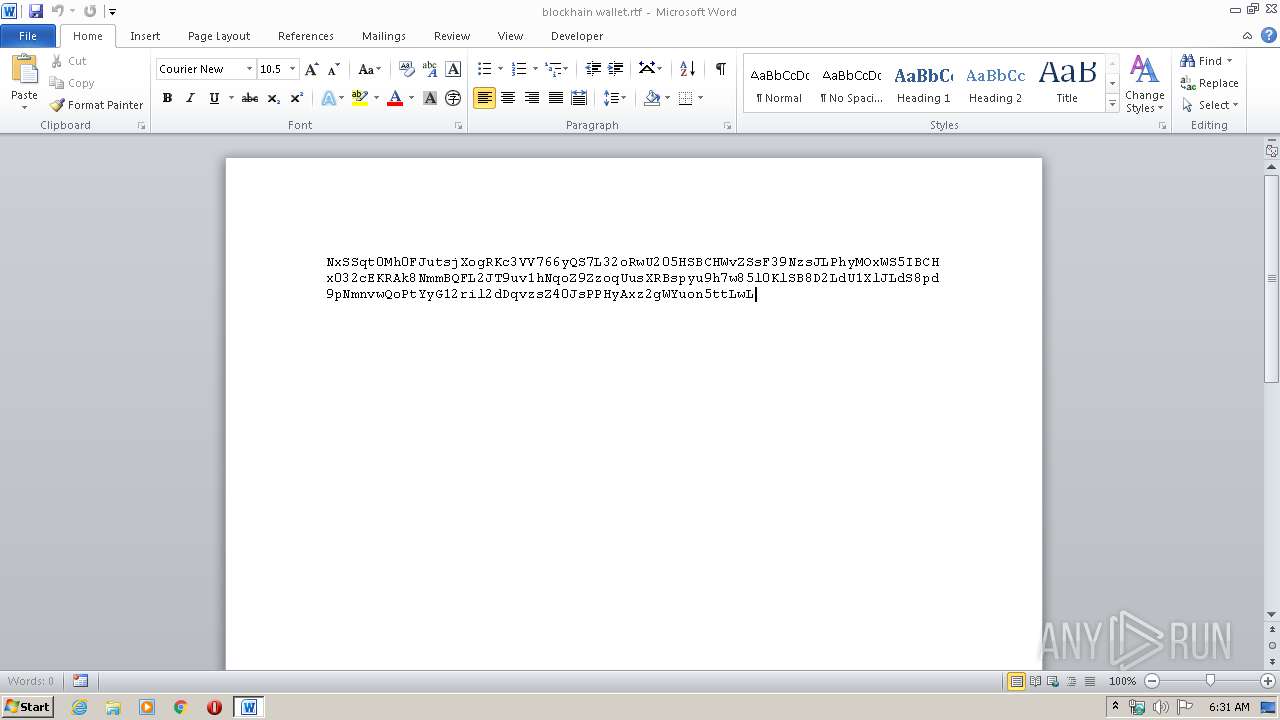Open Internet Explorer from the taskbar
Image resolution: width=1280 pixels, height=720 pixels.
[x=79, y=707]
